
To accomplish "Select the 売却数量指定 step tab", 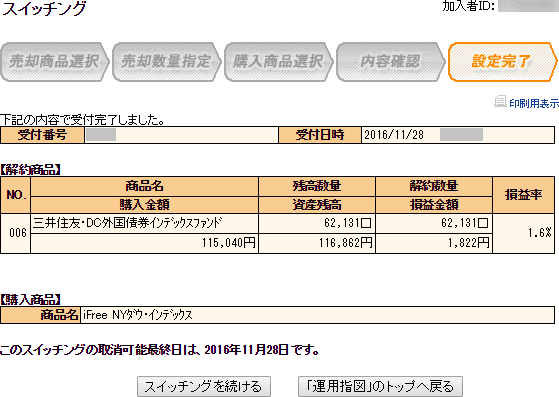I will coord(166,62).
